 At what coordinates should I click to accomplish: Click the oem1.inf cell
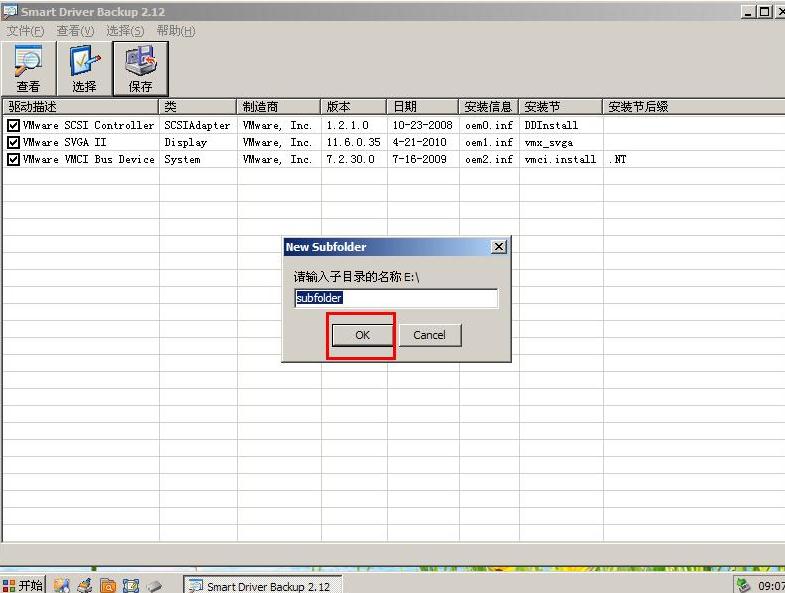(x=489, y=142)
